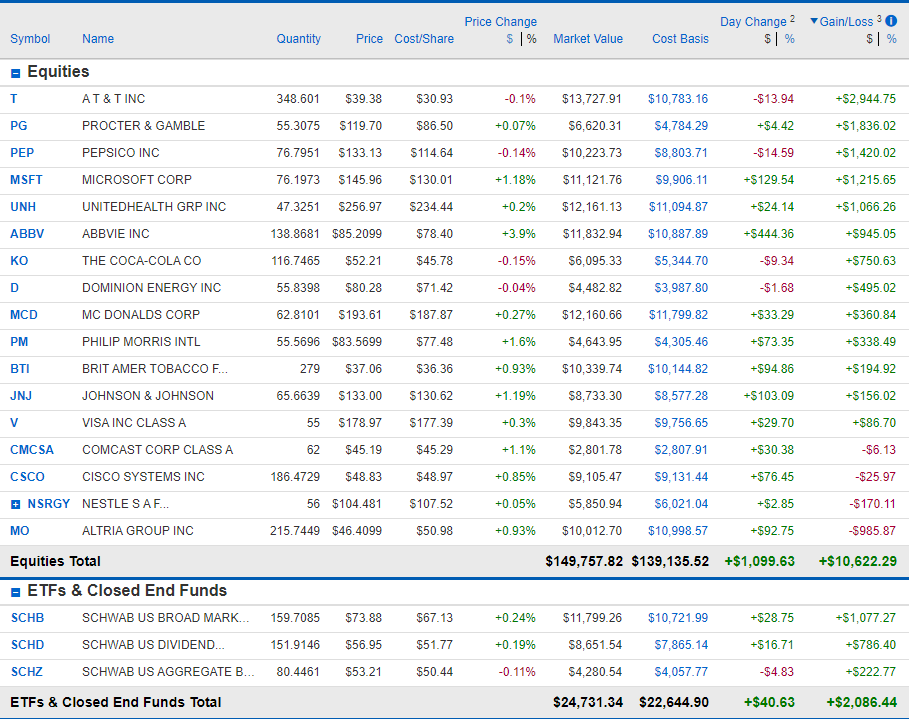Show Gain/Loss in dollars
909x719 pixels.
[x=870, y=39]
